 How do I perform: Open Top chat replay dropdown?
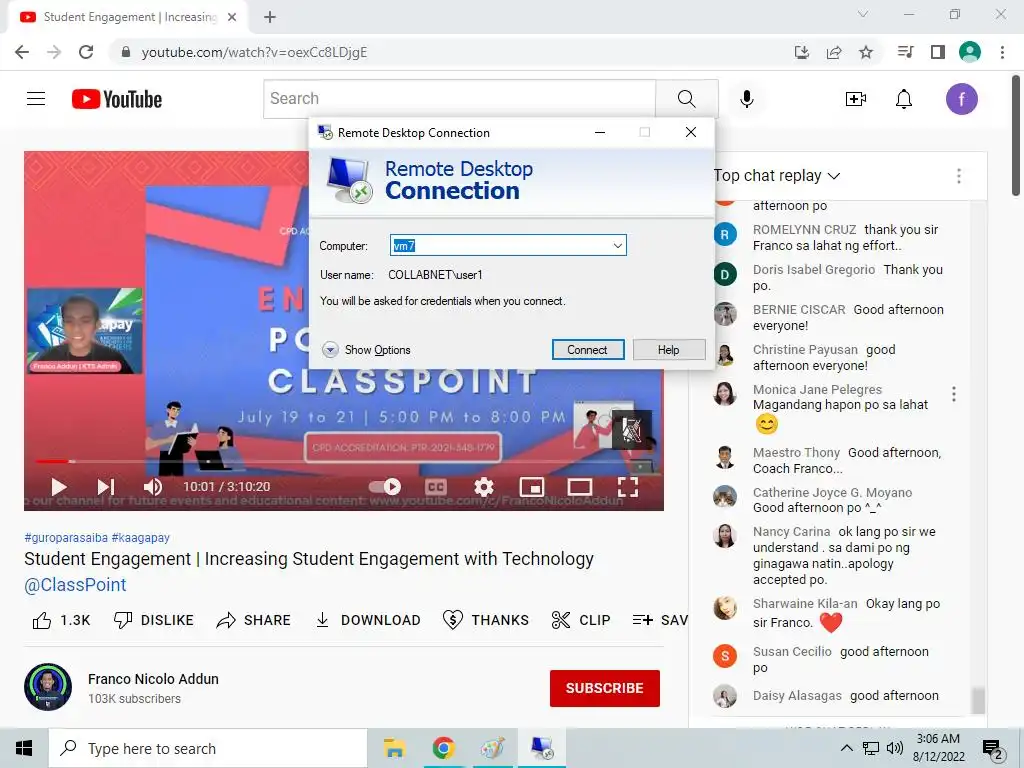pos(776,175)
